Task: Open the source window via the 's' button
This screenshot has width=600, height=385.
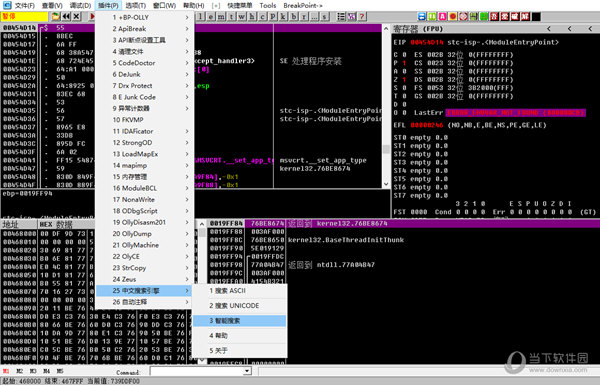Action: pyautogui.click(x=325, y=16)
